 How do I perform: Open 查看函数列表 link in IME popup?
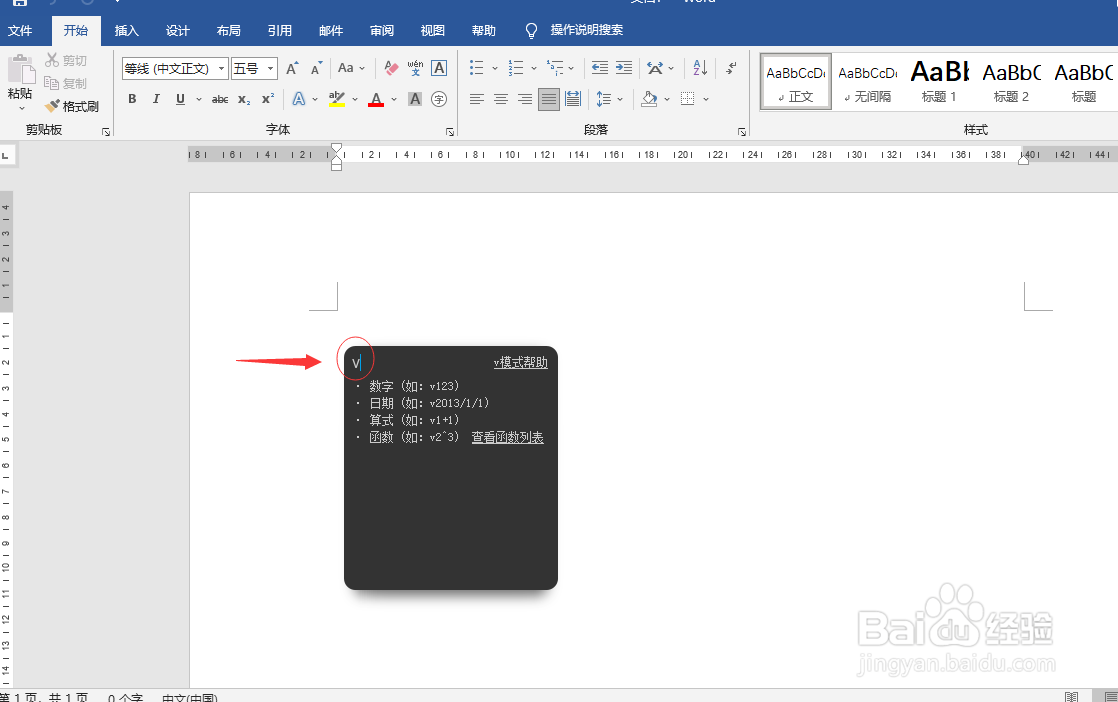(508, 438)
